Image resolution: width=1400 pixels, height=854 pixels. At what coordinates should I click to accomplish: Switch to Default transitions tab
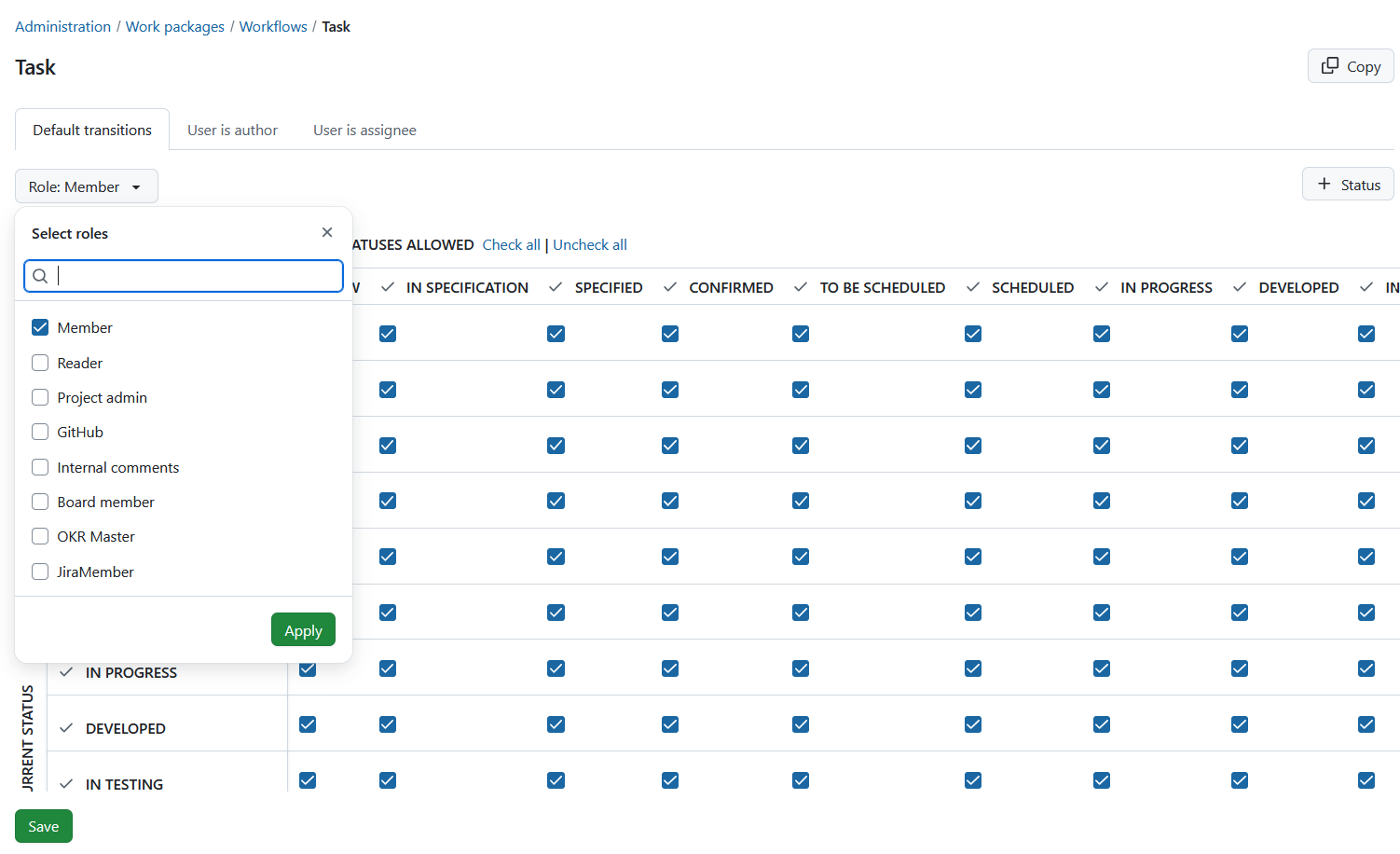point(92,130)
